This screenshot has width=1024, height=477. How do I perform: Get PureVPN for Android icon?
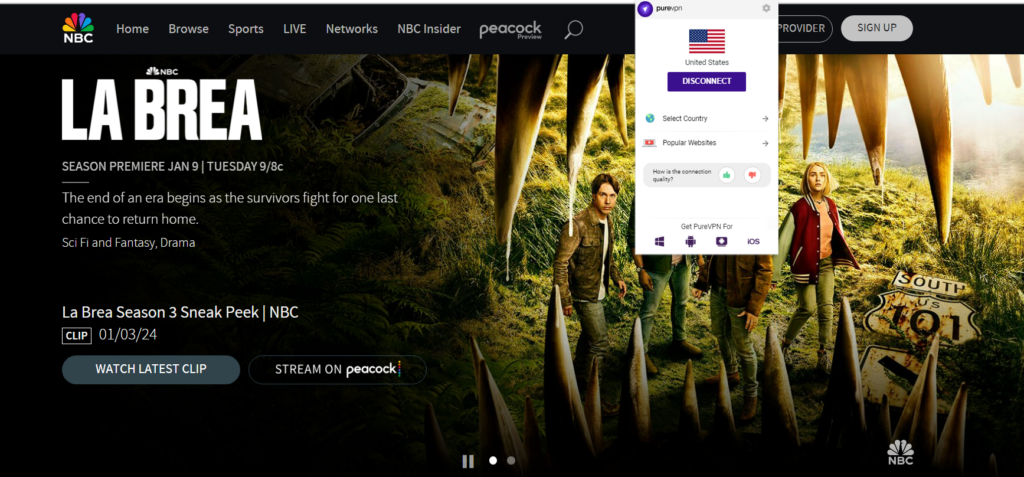[690, 241]
